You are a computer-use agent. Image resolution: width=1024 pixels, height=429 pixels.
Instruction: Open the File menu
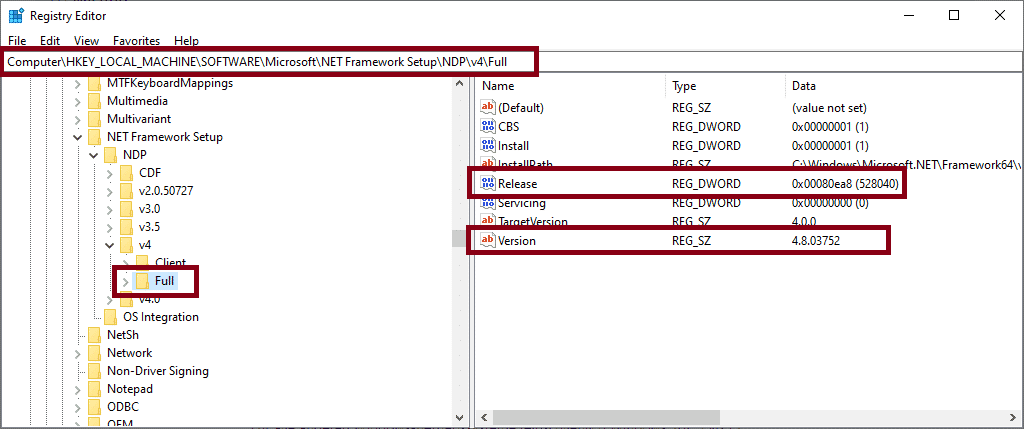[18, 40]
